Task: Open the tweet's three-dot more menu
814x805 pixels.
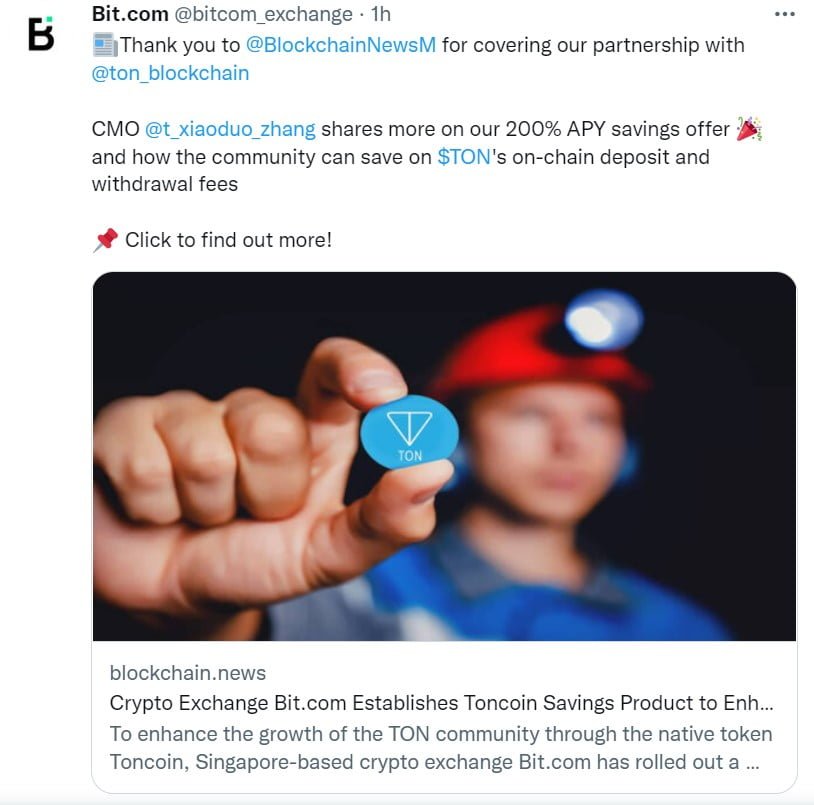Action: pyautogui.click(x=786, y=15)
